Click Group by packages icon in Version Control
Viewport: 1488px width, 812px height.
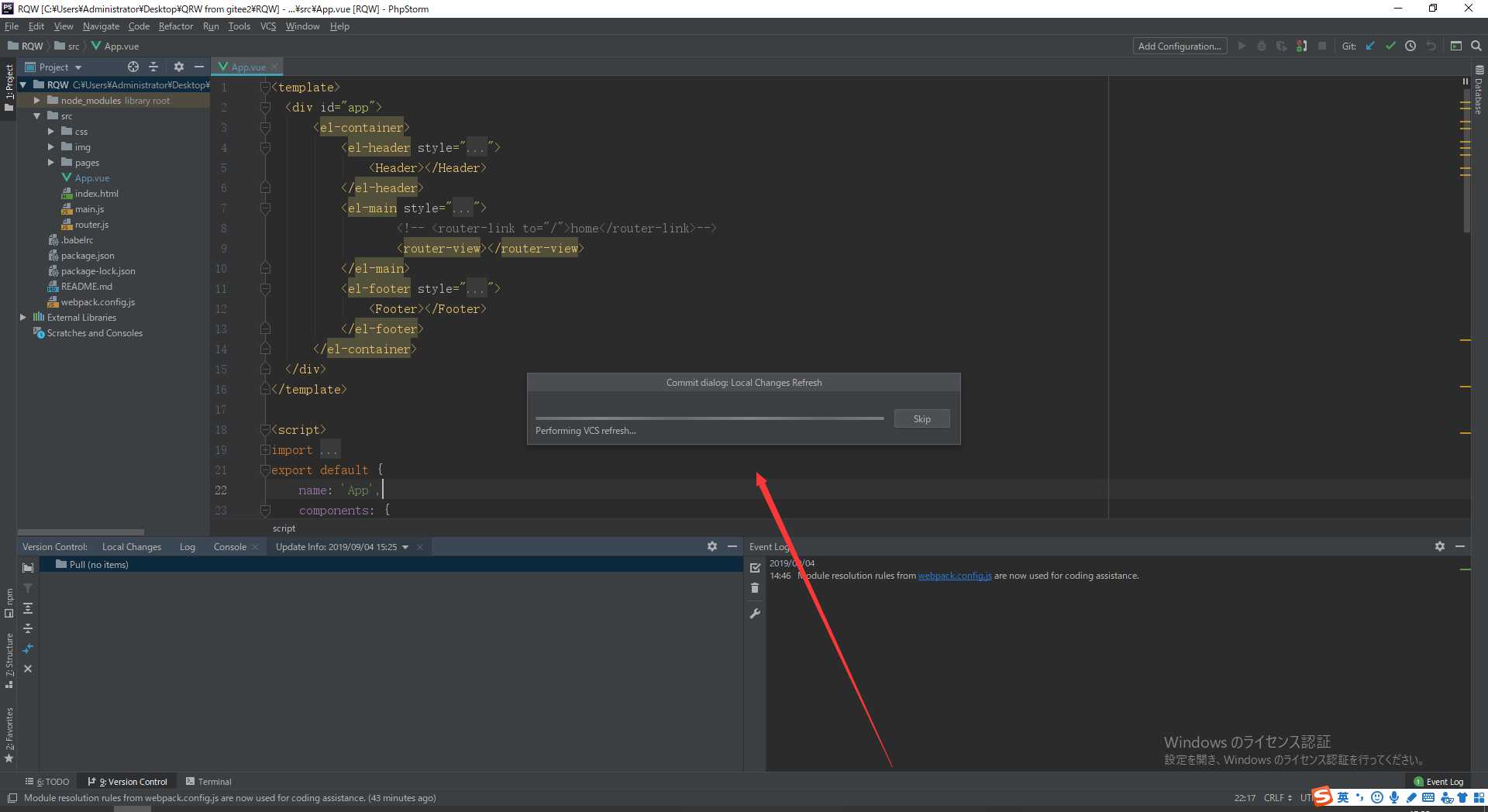pyautogui.click(x=28, y=568)
